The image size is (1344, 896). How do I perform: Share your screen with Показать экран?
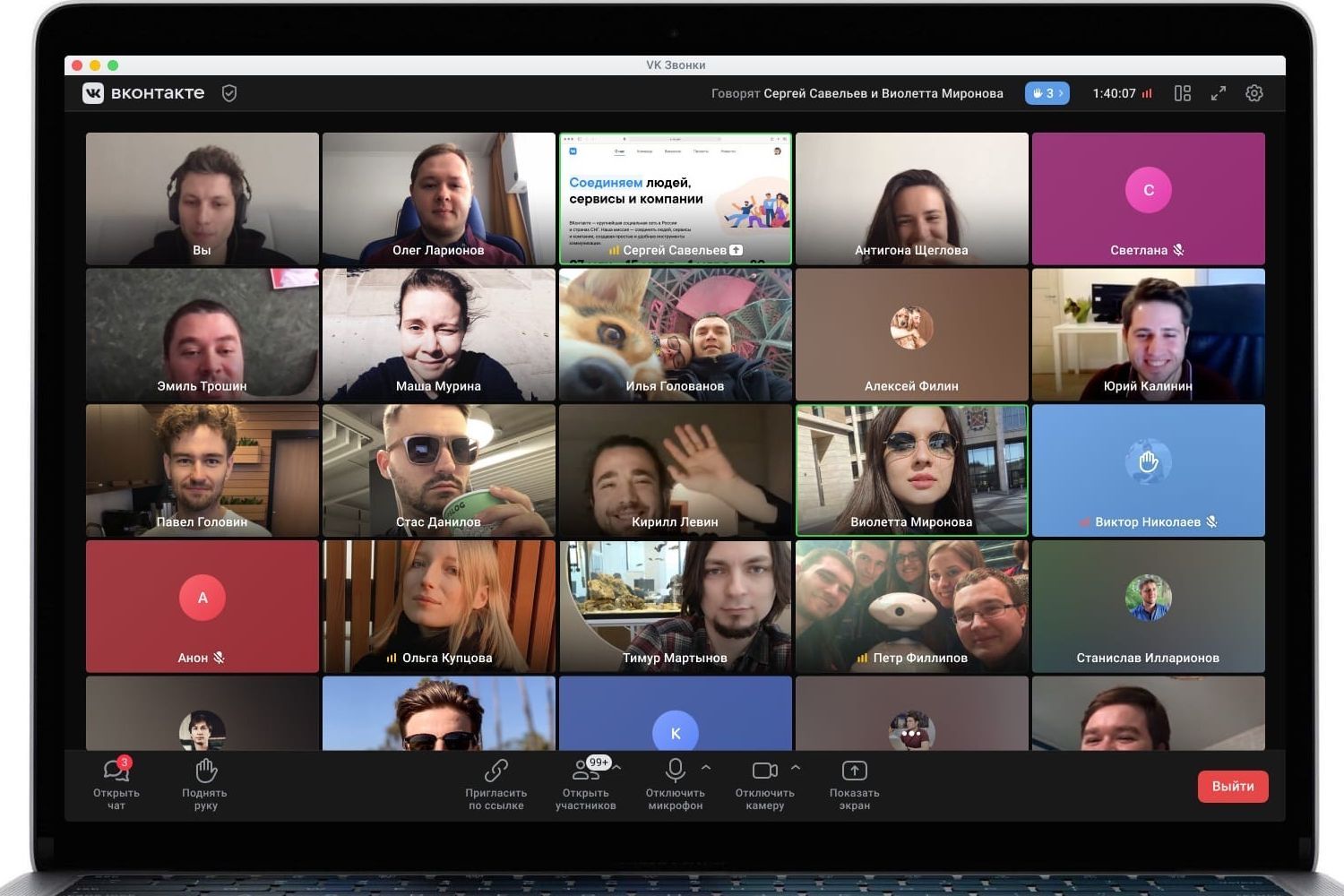click(854, 783)
